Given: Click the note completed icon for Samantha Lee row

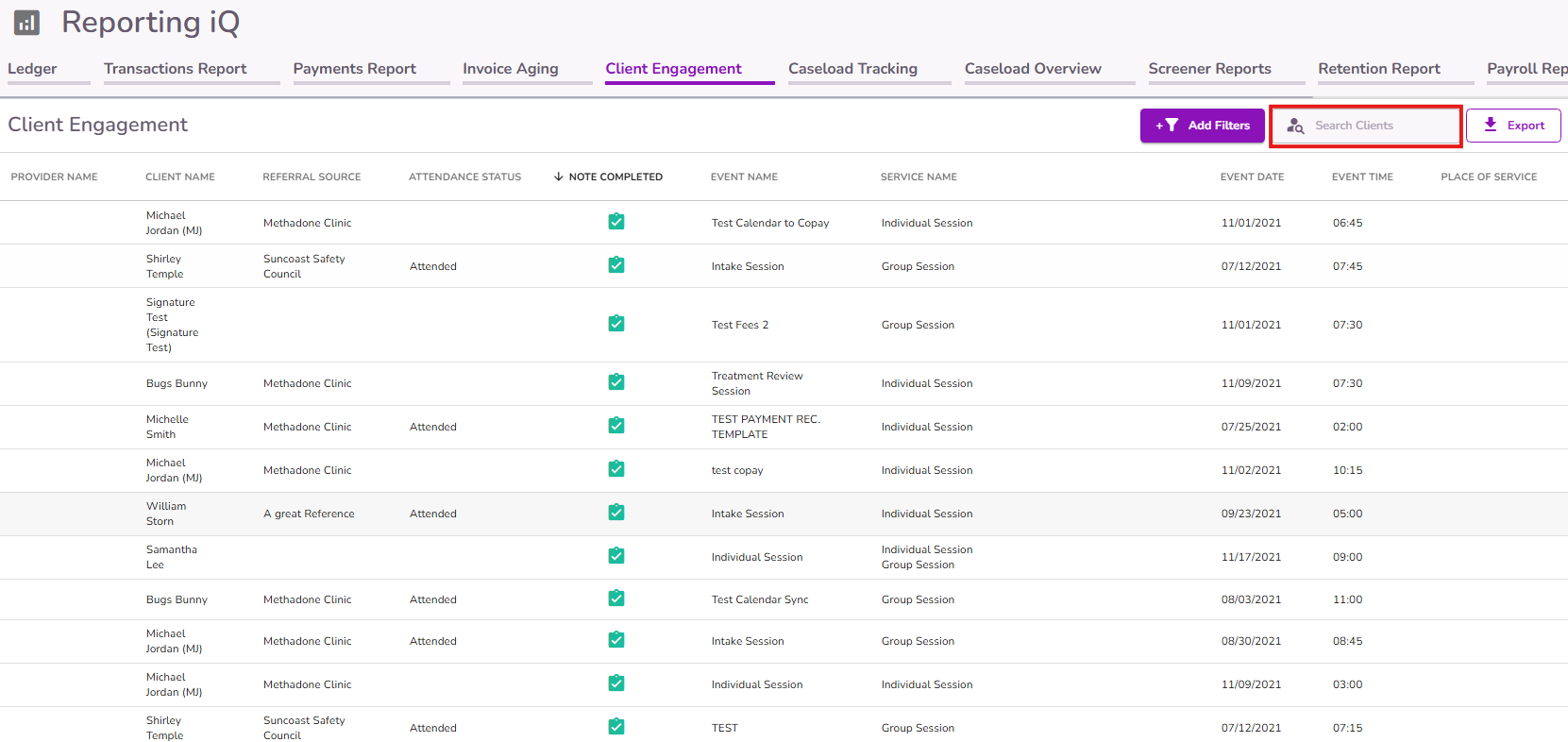Looking at the screenshot, I should (616, 556).
